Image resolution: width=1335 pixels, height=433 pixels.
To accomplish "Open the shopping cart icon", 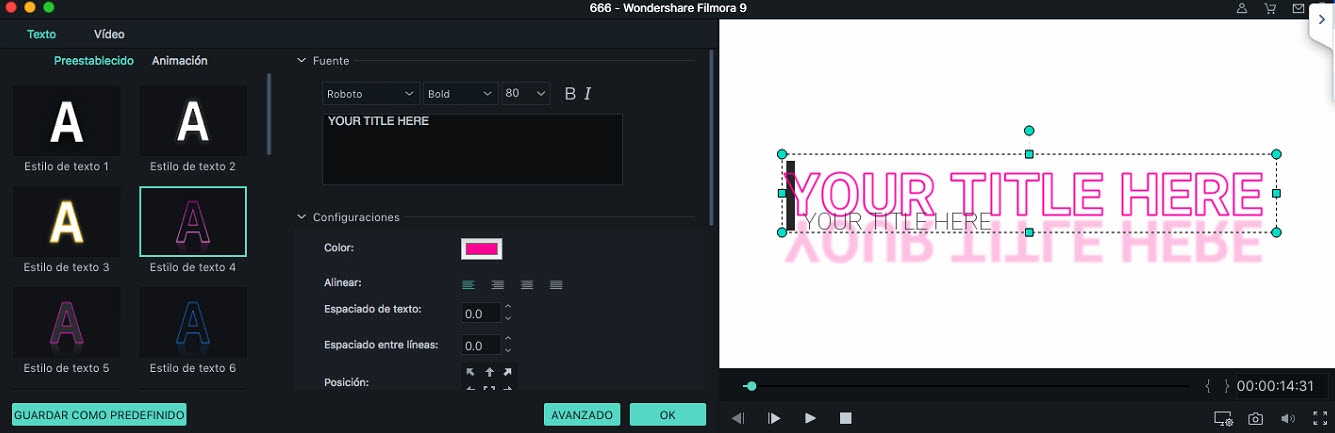I will tap(1270, 8).
